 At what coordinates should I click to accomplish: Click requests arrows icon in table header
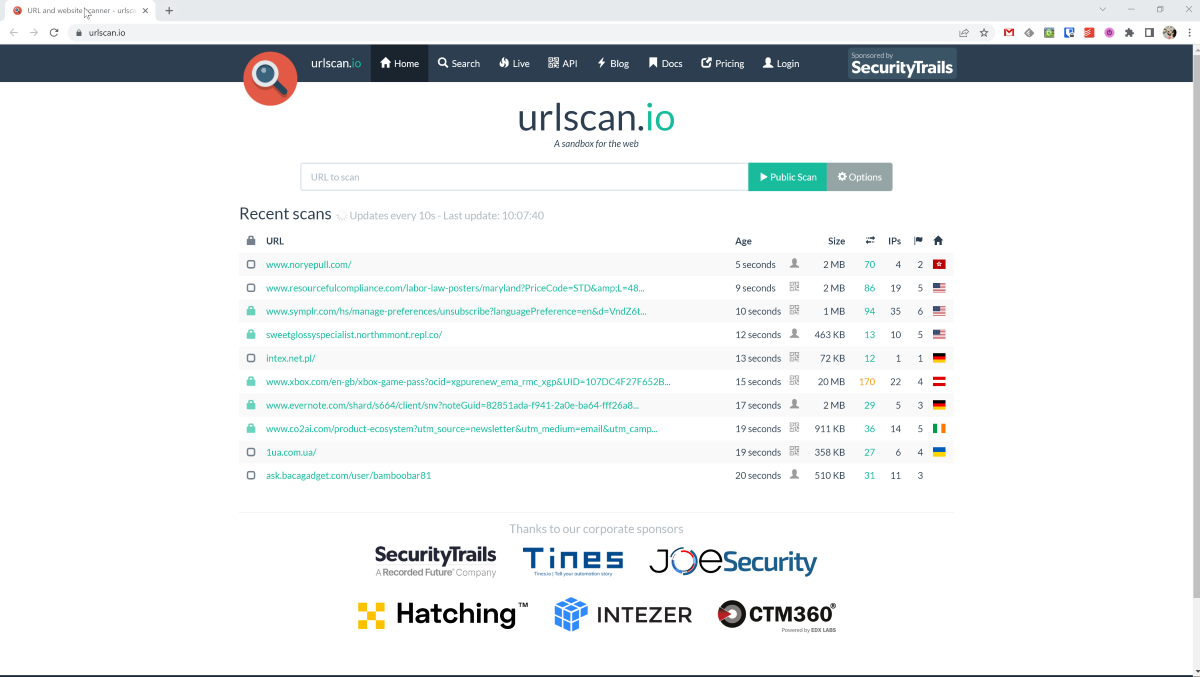[870, 241]
